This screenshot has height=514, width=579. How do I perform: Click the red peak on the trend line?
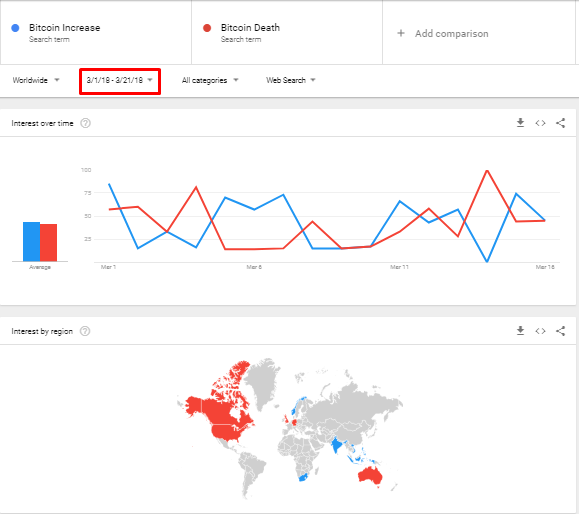[487, 171]
